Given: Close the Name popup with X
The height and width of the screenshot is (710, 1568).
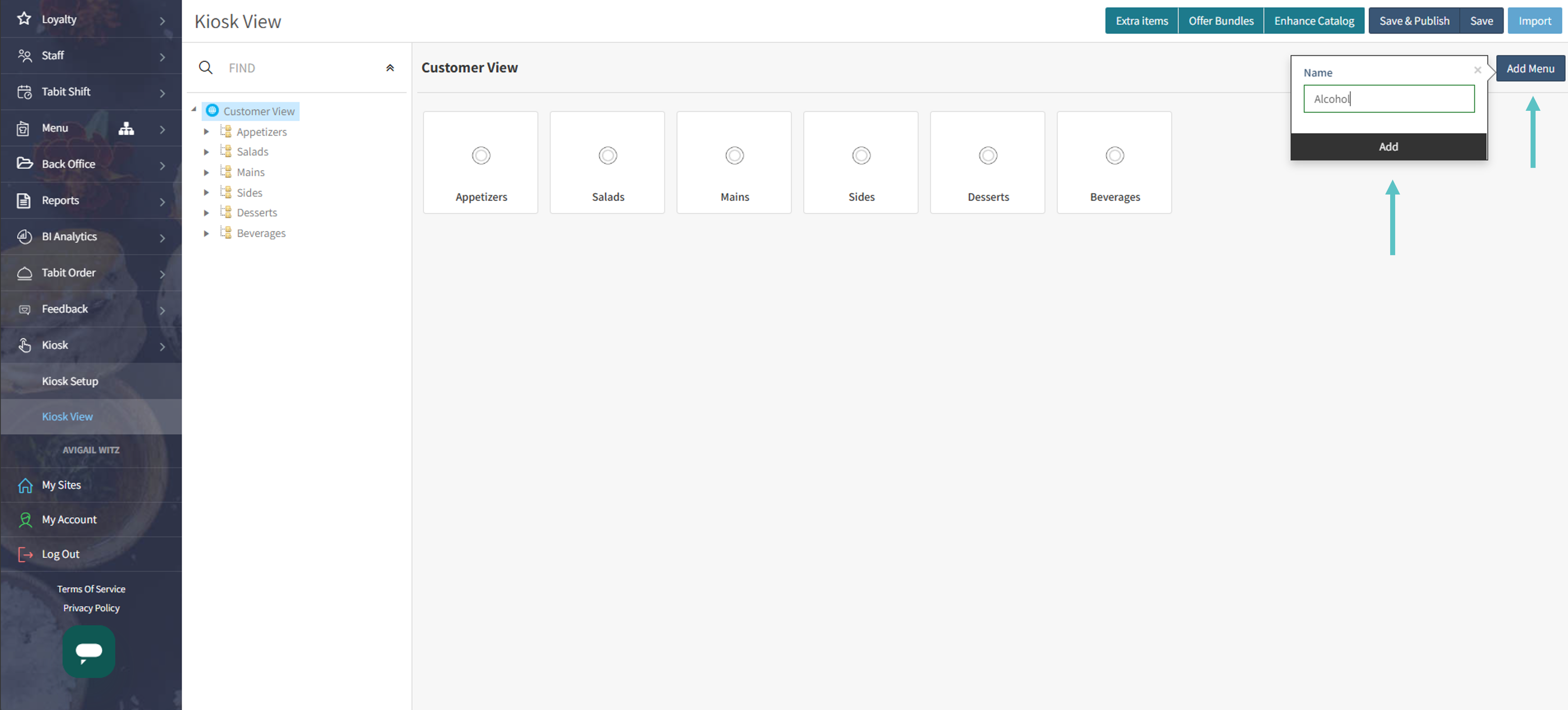Looking at the screenshot, I should 1477,70.
